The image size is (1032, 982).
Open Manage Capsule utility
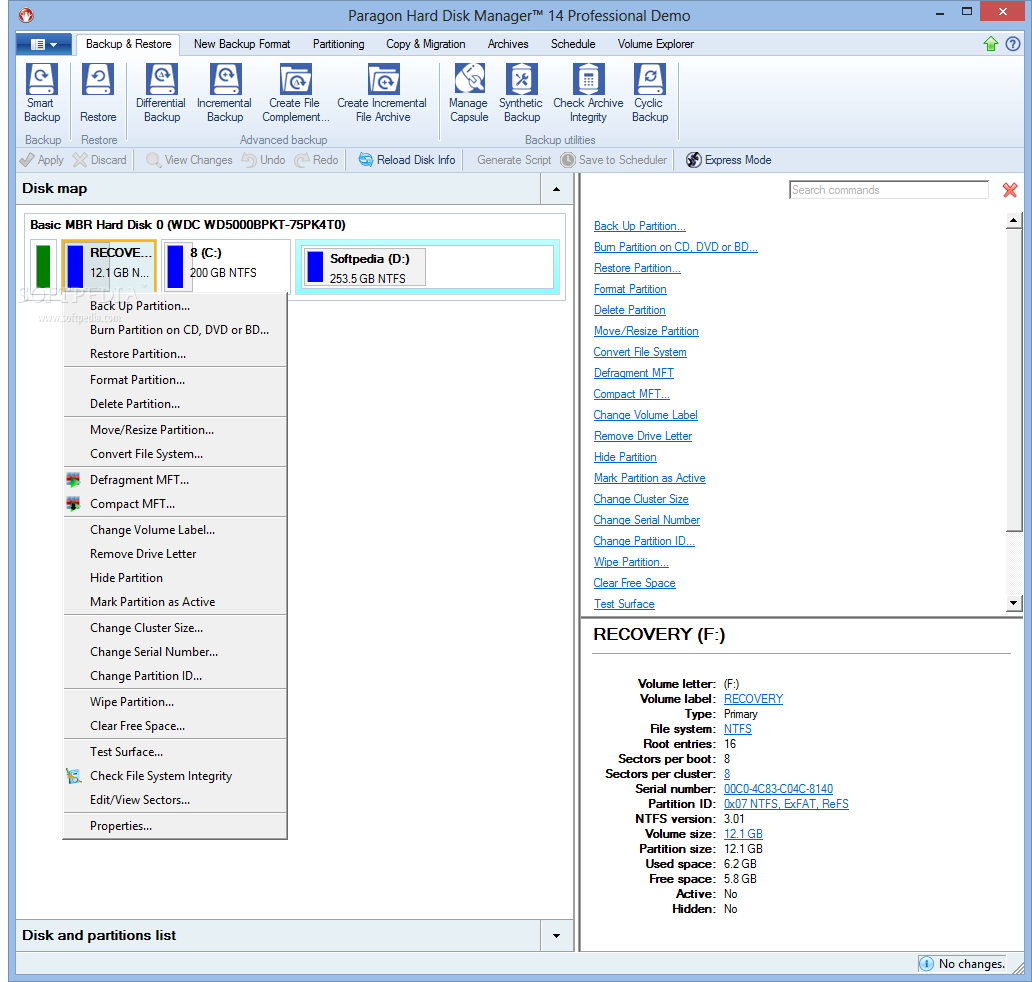point(469,93)
